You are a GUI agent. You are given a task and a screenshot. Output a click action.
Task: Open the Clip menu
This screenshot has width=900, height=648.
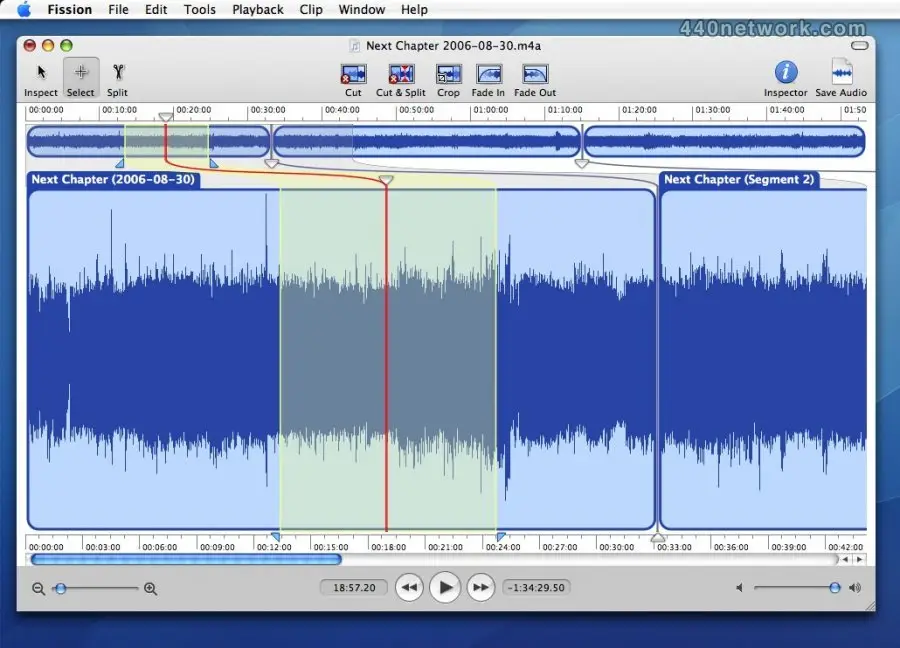click(311, 10)
